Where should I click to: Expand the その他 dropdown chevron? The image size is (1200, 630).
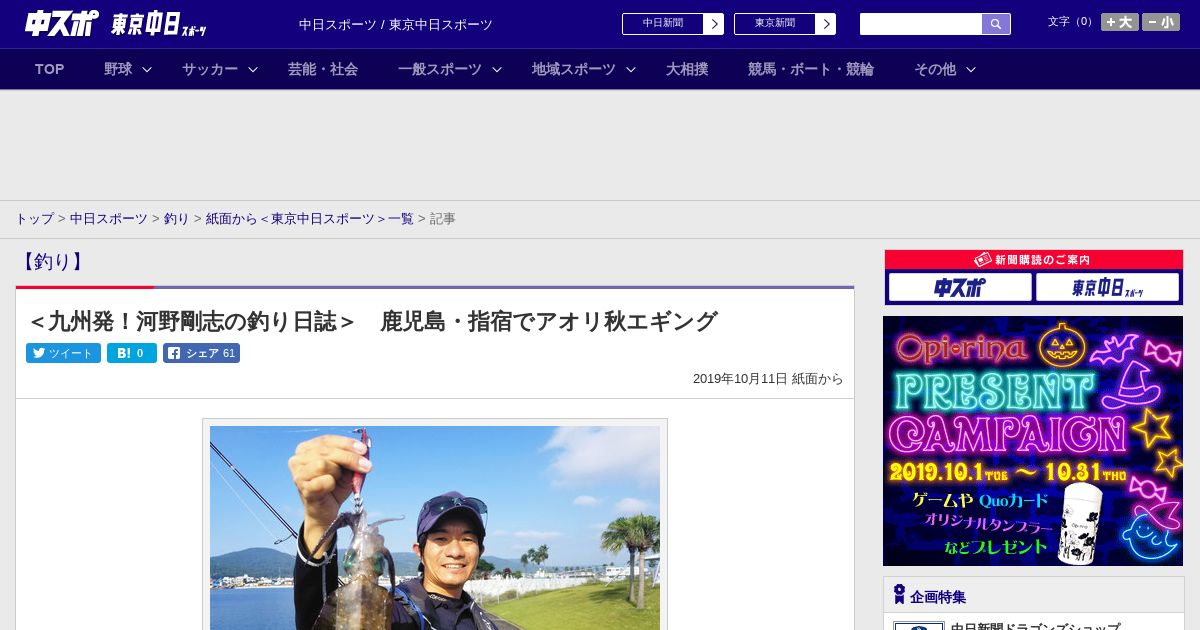click(x=971, y=69)
